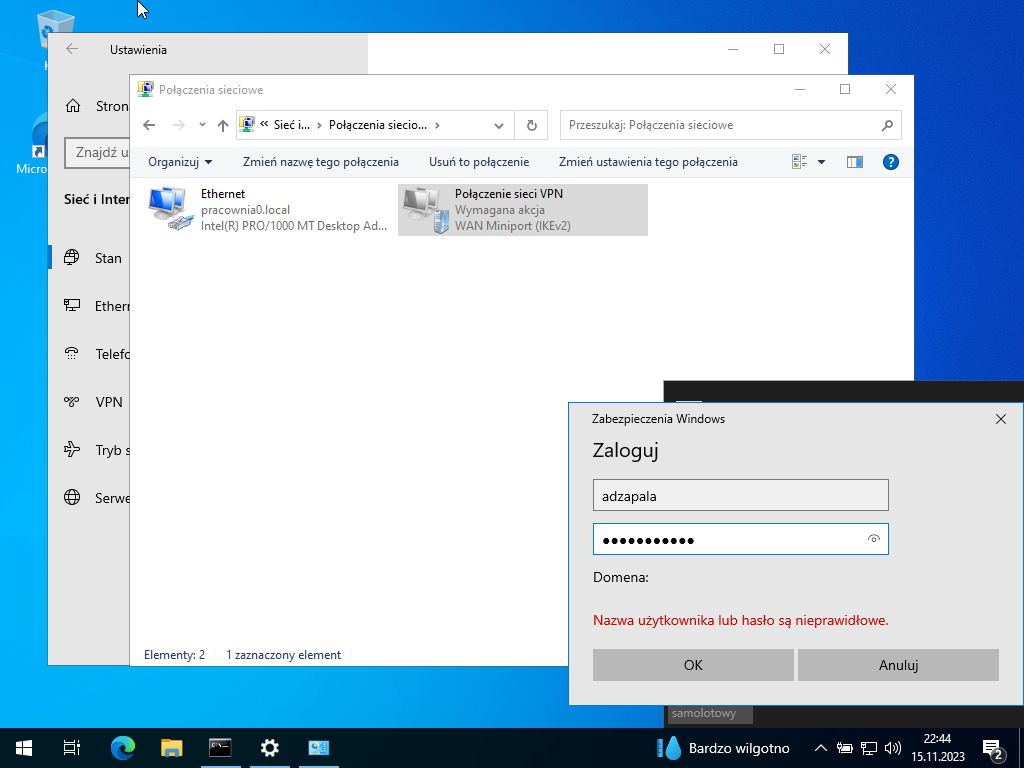This screenshot has height=768, width=1024.
Task: Click the username field containing adzapala
Action: click(741, 495)
